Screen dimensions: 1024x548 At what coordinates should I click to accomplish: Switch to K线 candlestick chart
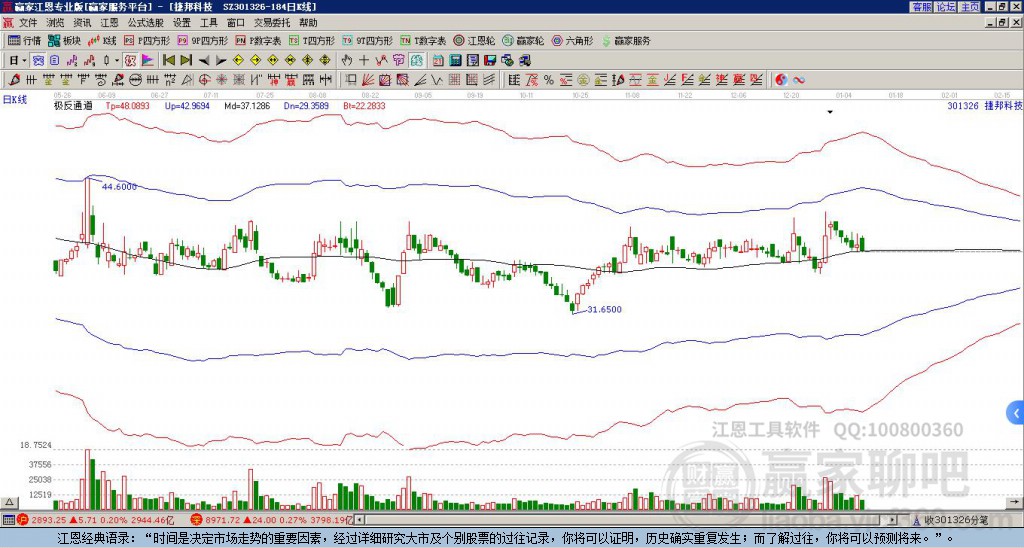click(x=102, y=40)
